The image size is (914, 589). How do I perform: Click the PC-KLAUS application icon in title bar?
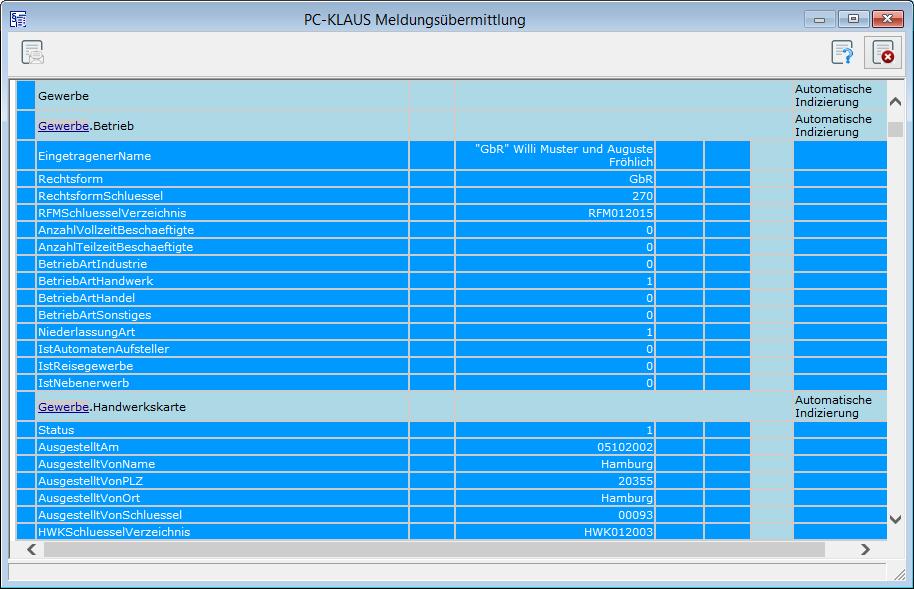click(18, 19)
